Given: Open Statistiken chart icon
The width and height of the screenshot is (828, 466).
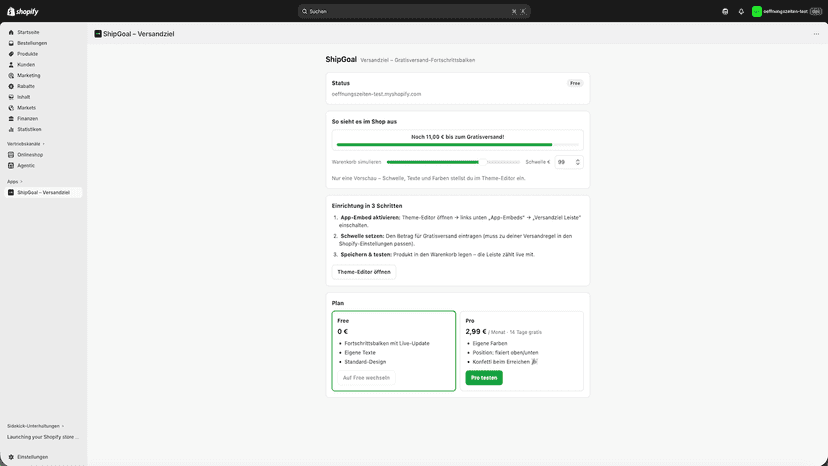Looking at the screenshot, I should pos(11,129).
